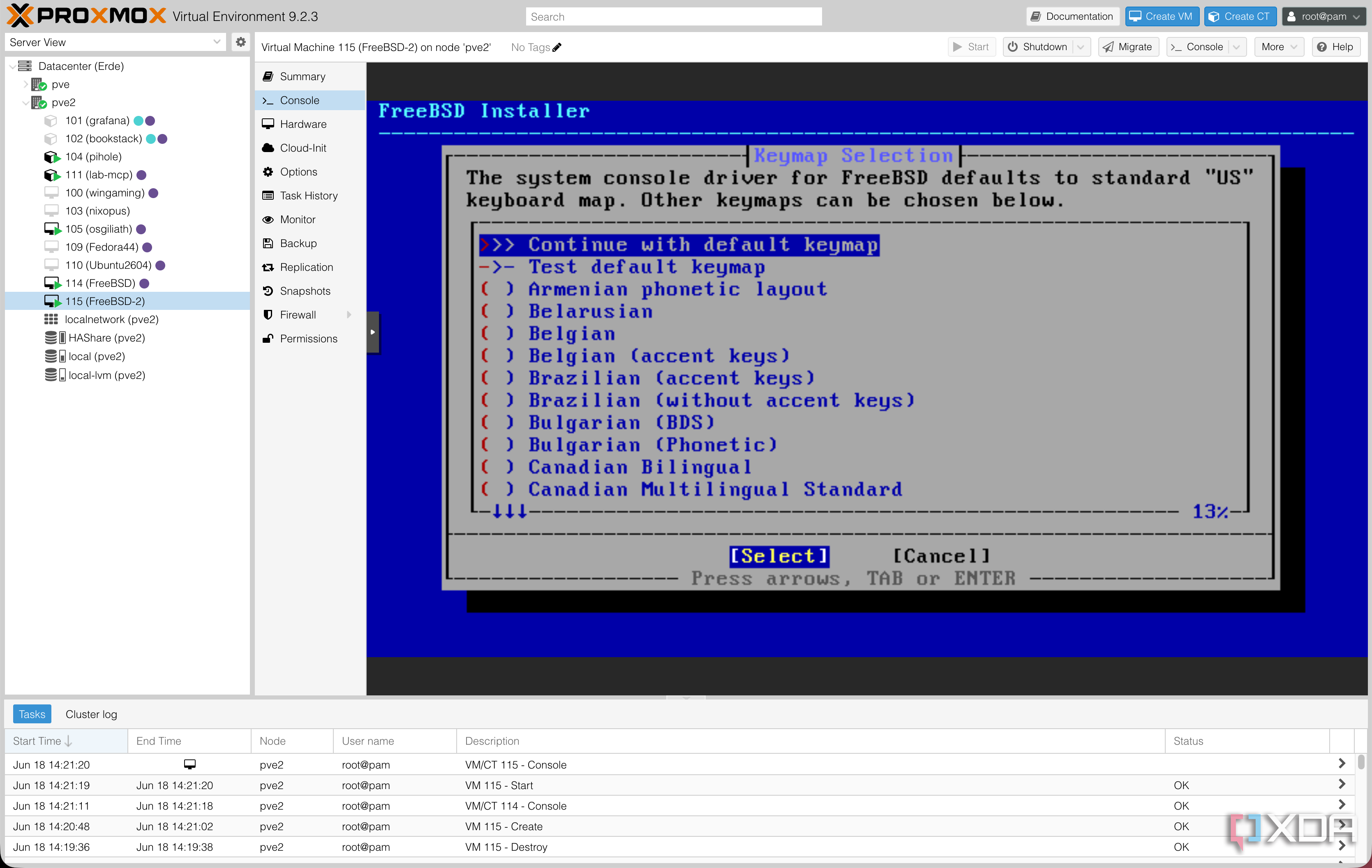This screenshot has height=868, width=1372.
Task: Click the Proxmox logo
Action: 86,16
